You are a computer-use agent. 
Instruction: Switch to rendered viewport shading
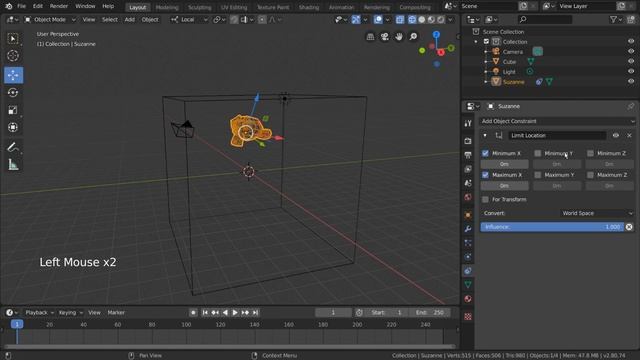coord(441,20)
